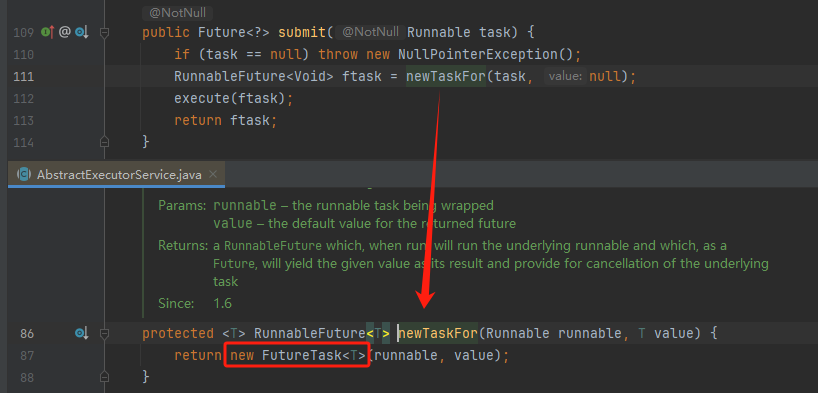The image size is (818, 393).
Task: Click line number 111 in the gutter
Action: [23, 77]
